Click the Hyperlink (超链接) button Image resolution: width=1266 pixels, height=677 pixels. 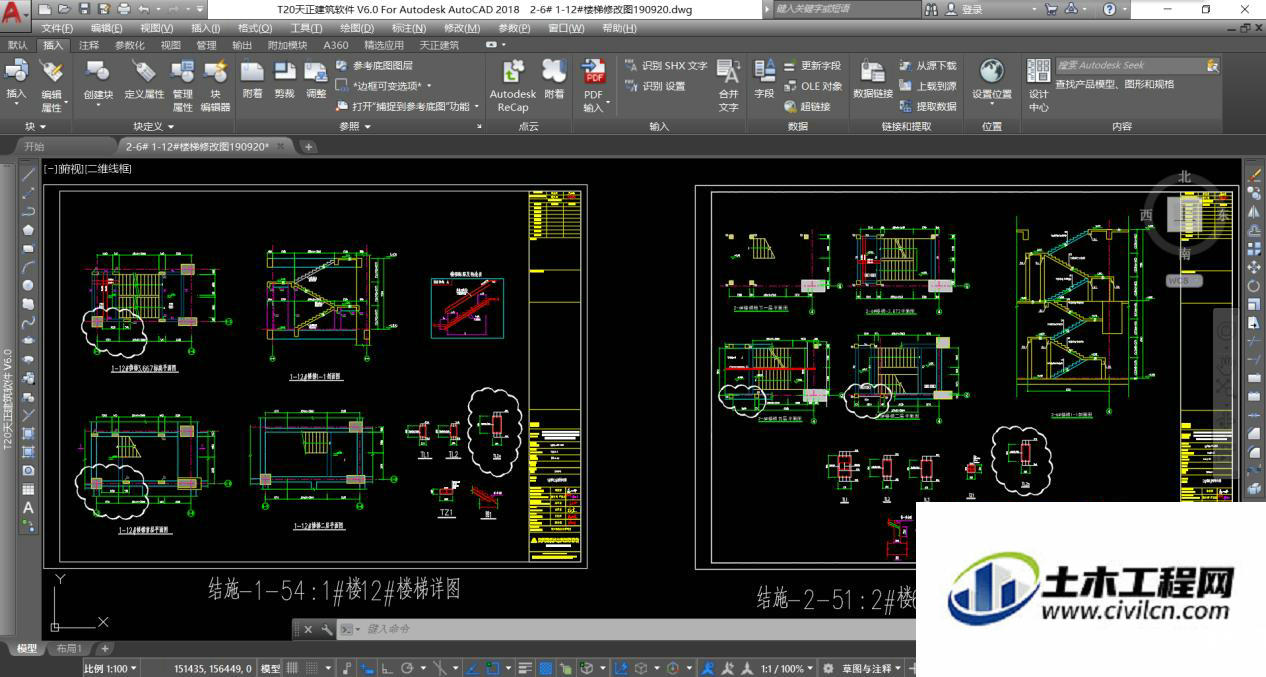click(x=807, y=106)
